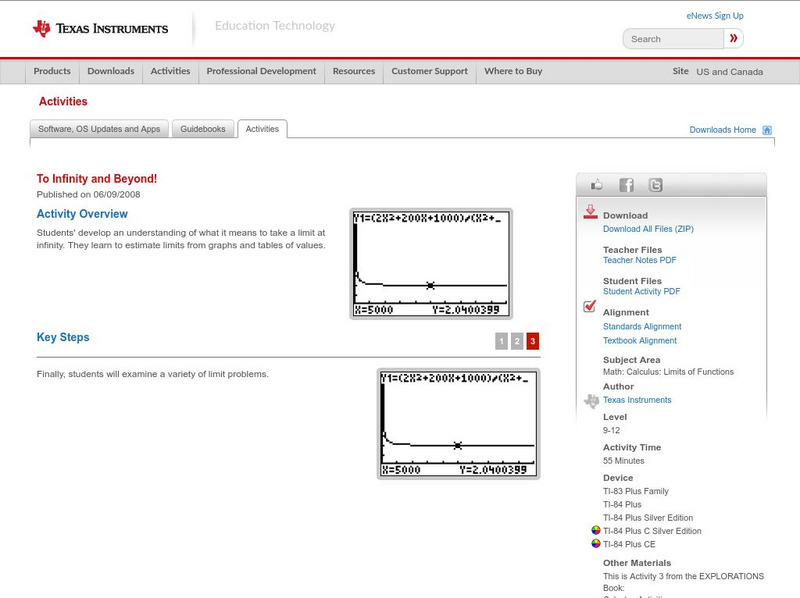The width and height of the screenshot is (800, 598).
Task: Click the Key Steps calculator screenshot
Action: 458,424
